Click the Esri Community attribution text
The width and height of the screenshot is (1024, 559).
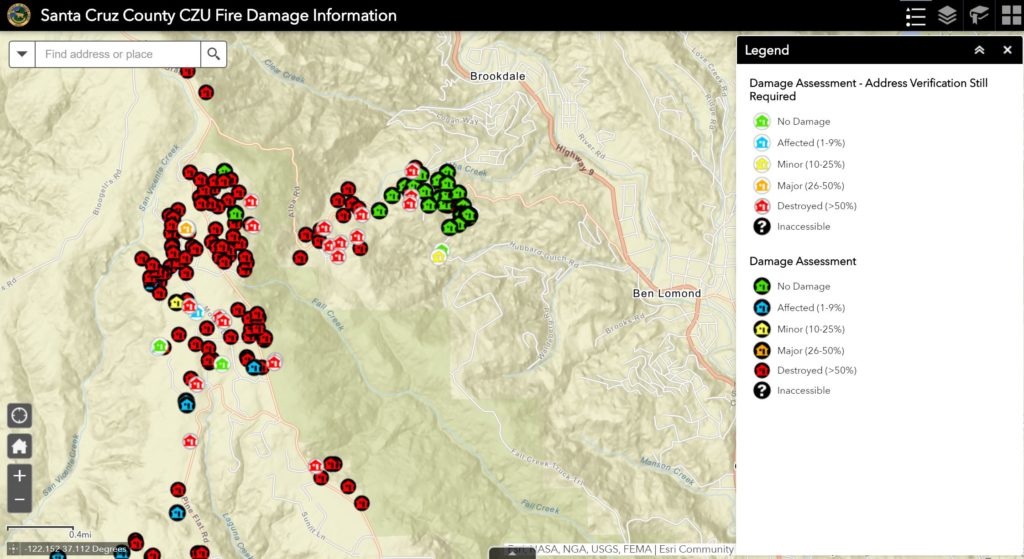696,549
